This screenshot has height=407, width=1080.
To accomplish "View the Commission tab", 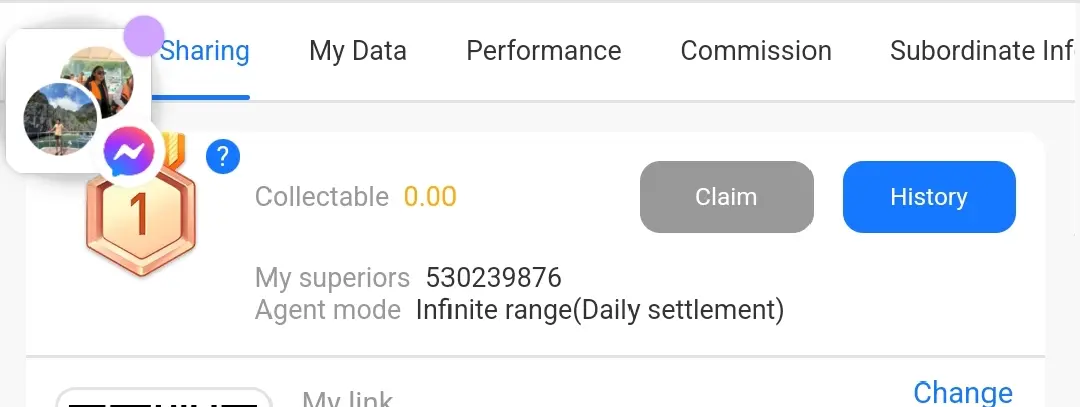I will pyautogui.click(x=756, y=51).
